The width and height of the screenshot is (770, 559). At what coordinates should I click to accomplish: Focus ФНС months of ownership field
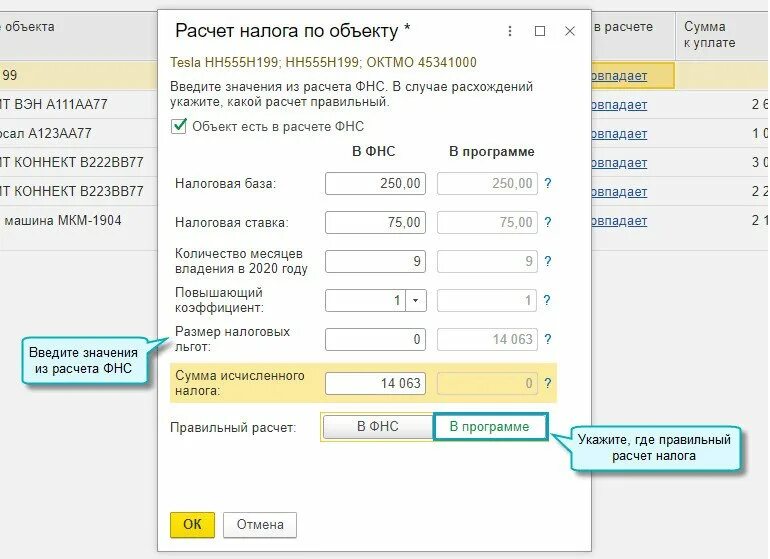pos(375,261)
